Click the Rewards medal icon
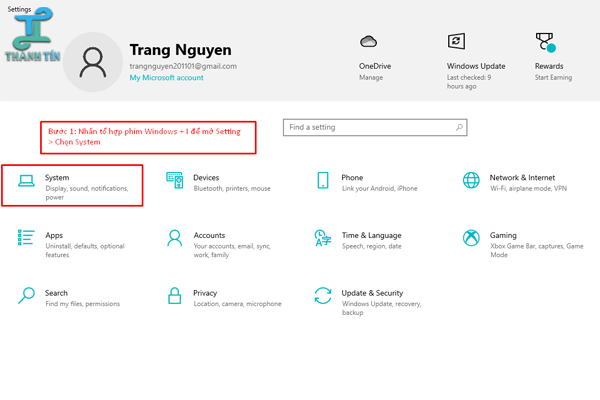 click(x=546, y=42)
